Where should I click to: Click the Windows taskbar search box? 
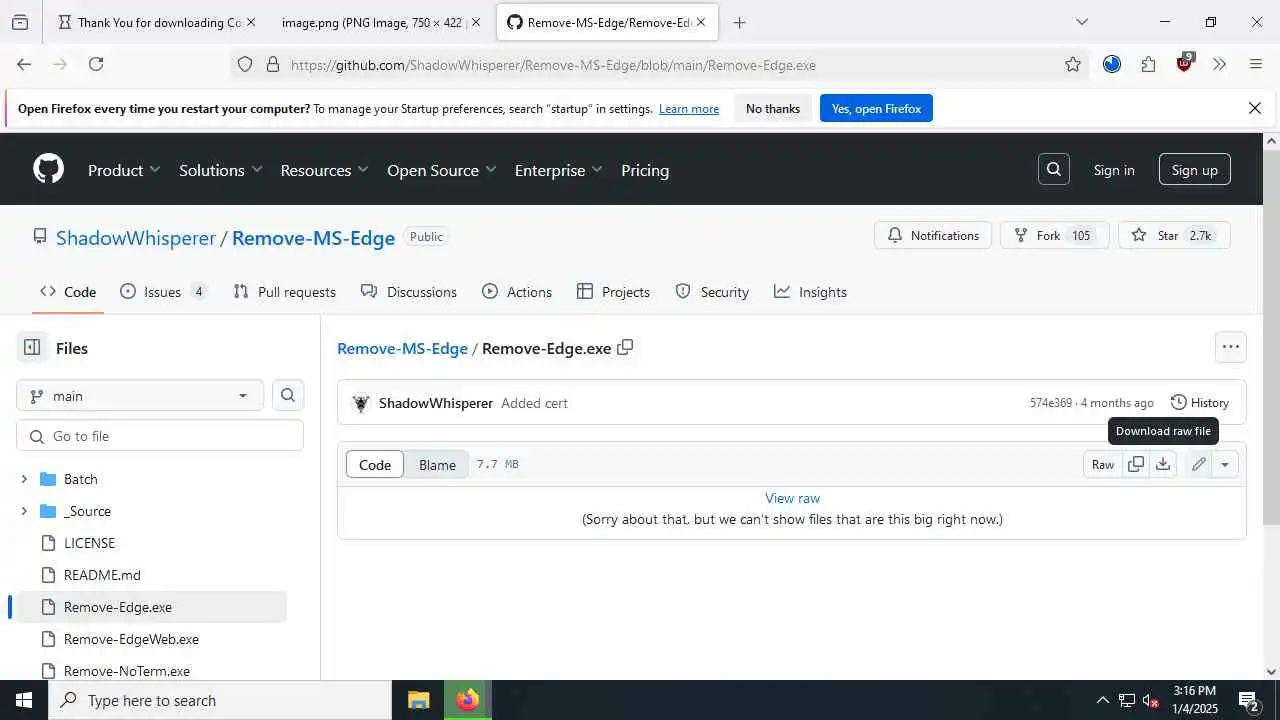(220, 700)
